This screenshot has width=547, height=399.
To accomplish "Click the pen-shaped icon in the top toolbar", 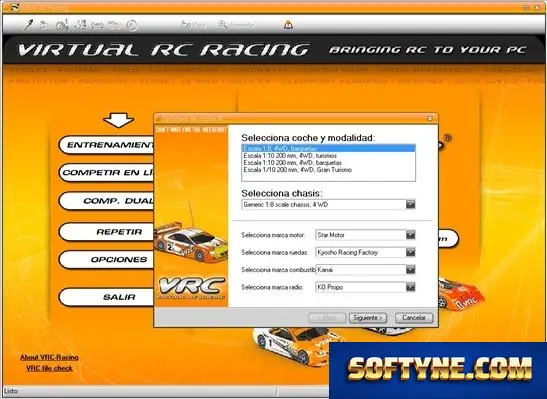I will click(x=29, y=25).
